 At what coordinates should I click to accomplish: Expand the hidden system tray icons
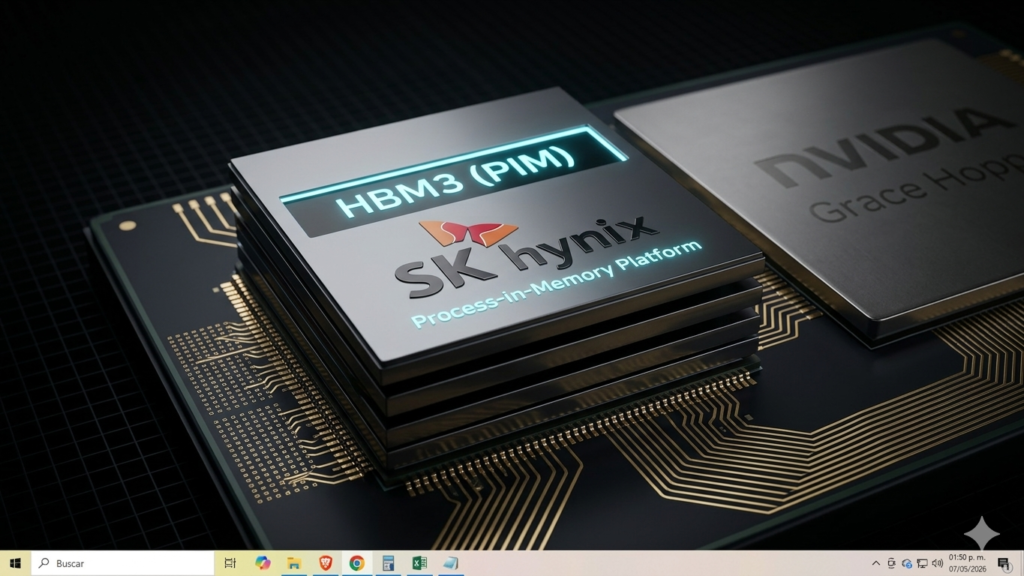(x=876, y=563)
